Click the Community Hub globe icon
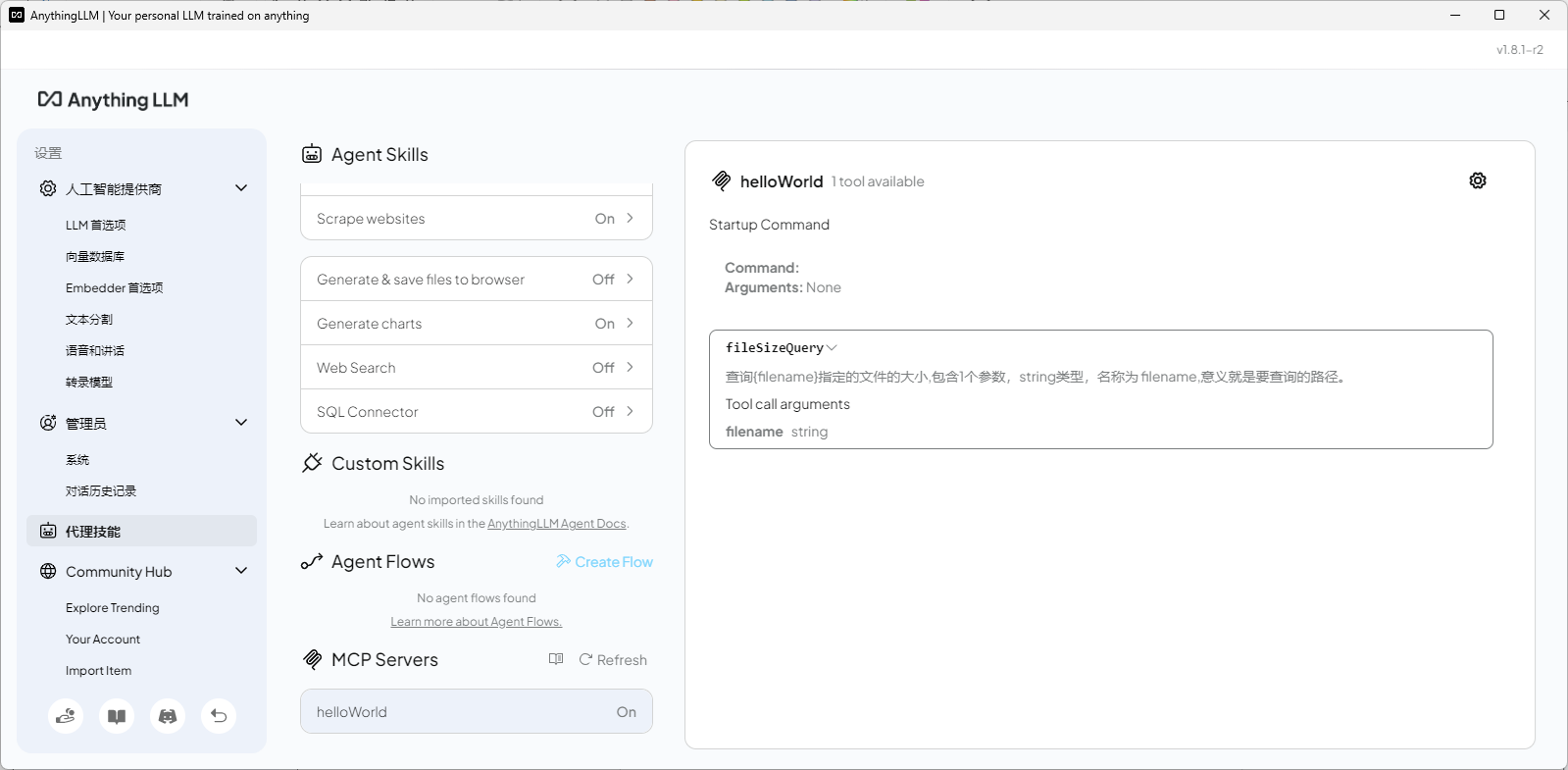Viewport: 1568px width, 770px height. pos(48,571)
